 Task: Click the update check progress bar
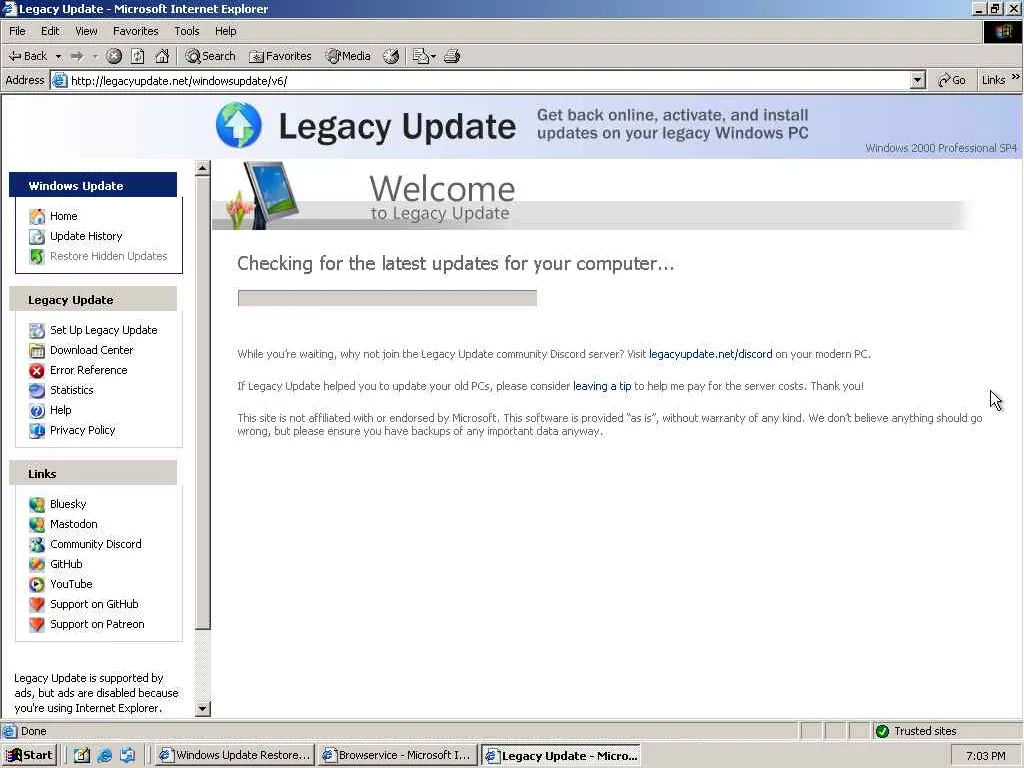point(387,298)
